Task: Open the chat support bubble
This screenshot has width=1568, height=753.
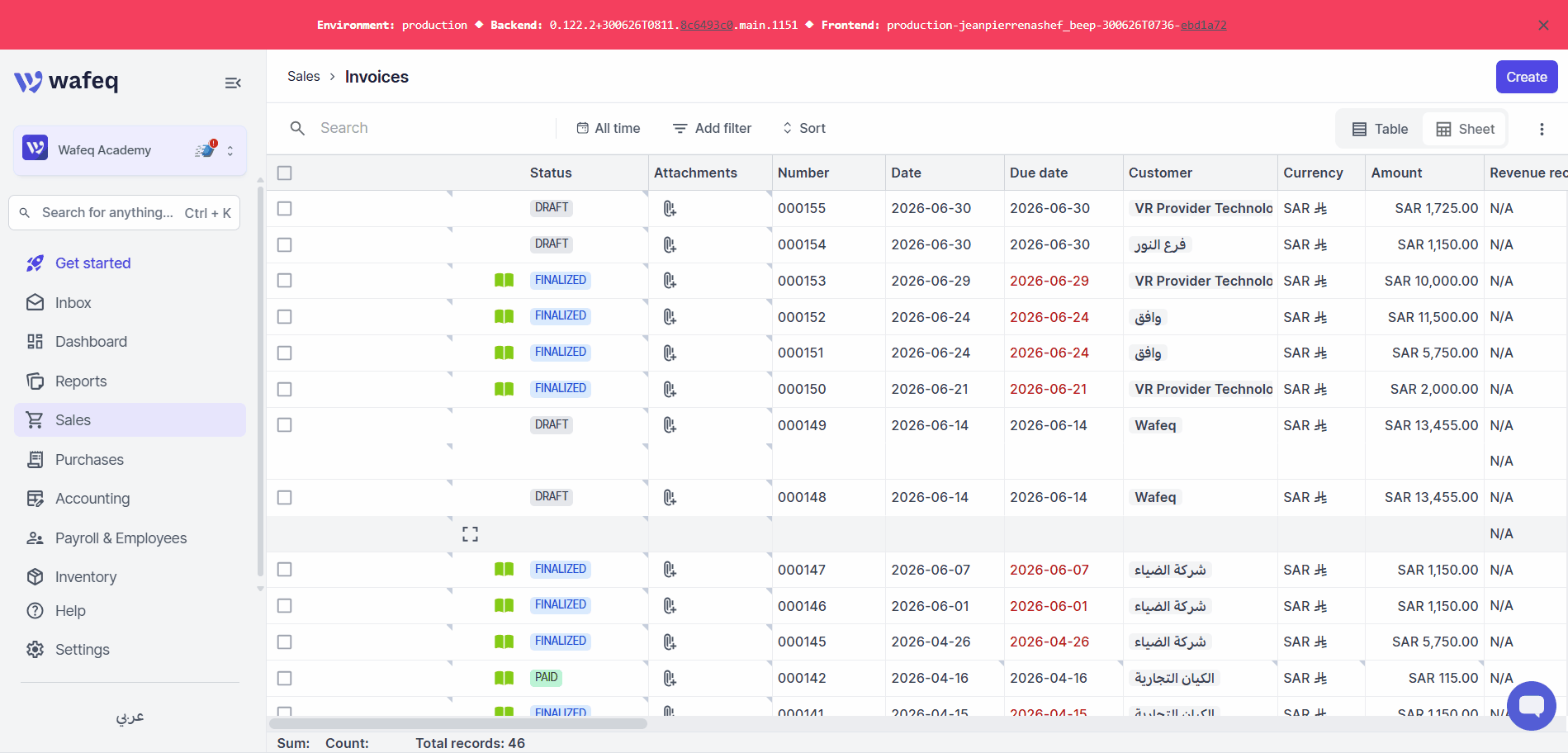Action: click(x=1531, y=706)
